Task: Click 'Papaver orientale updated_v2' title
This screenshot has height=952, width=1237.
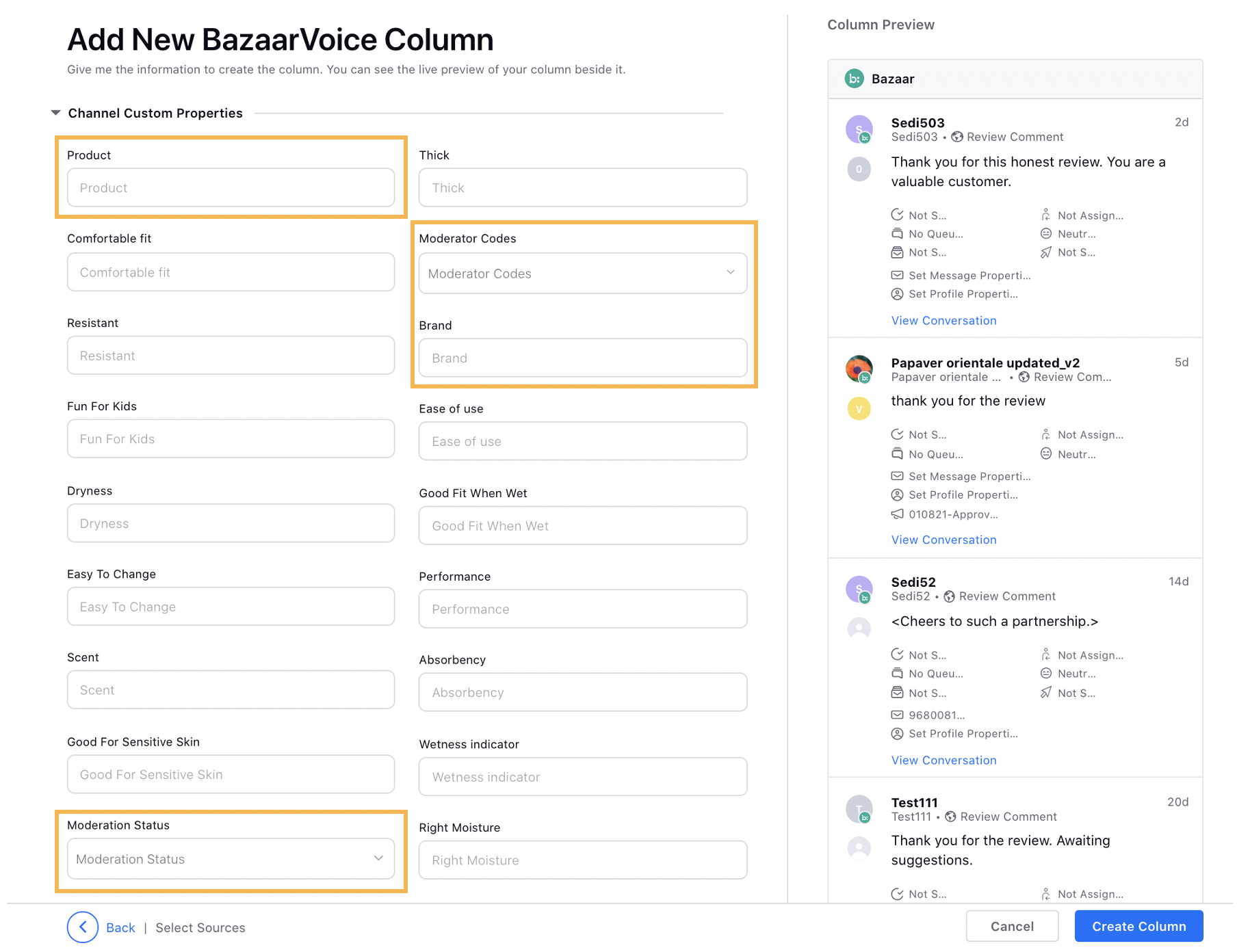Action: coord(985,362)
